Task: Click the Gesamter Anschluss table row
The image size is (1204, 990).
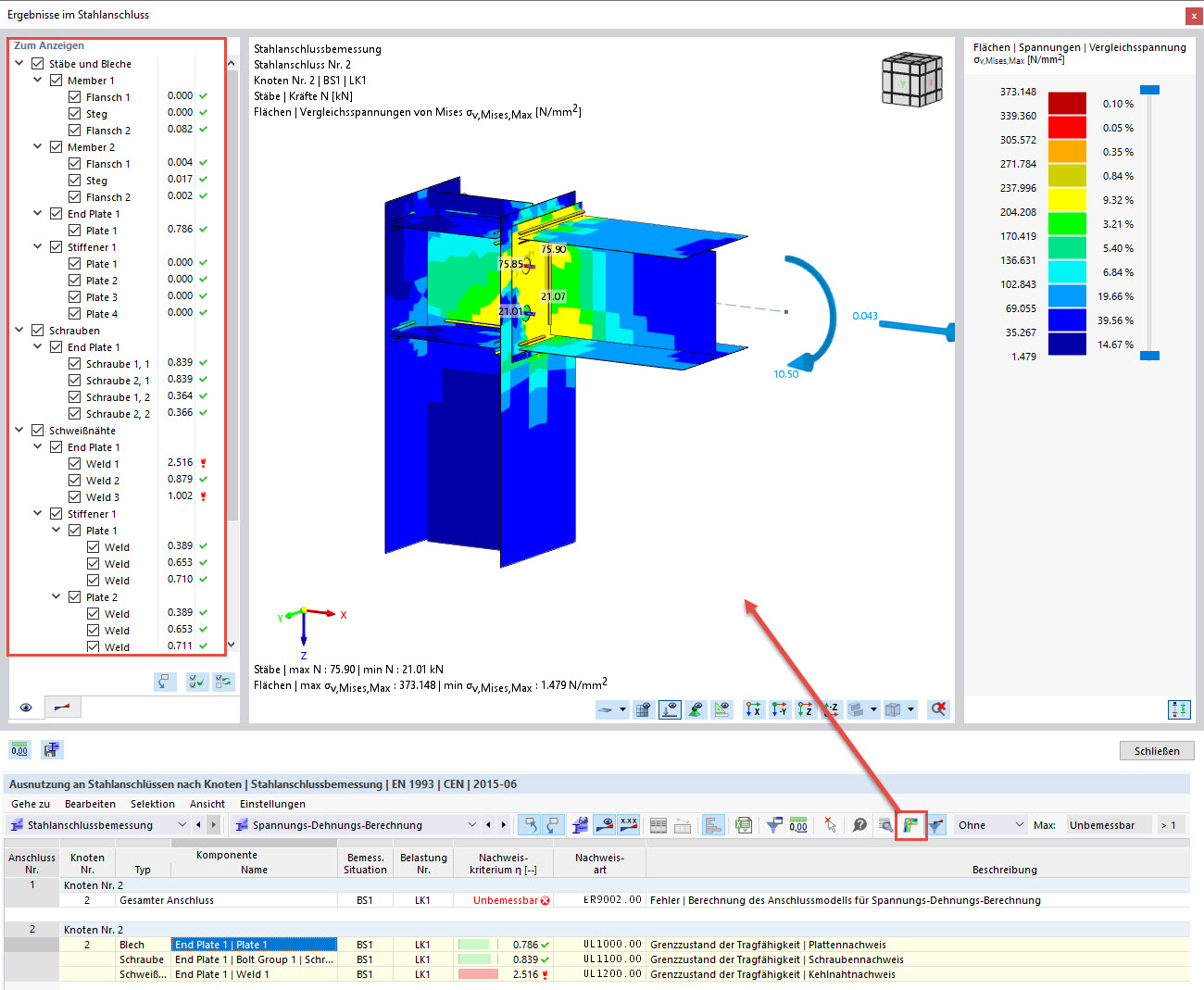Action: coord(596,900)
